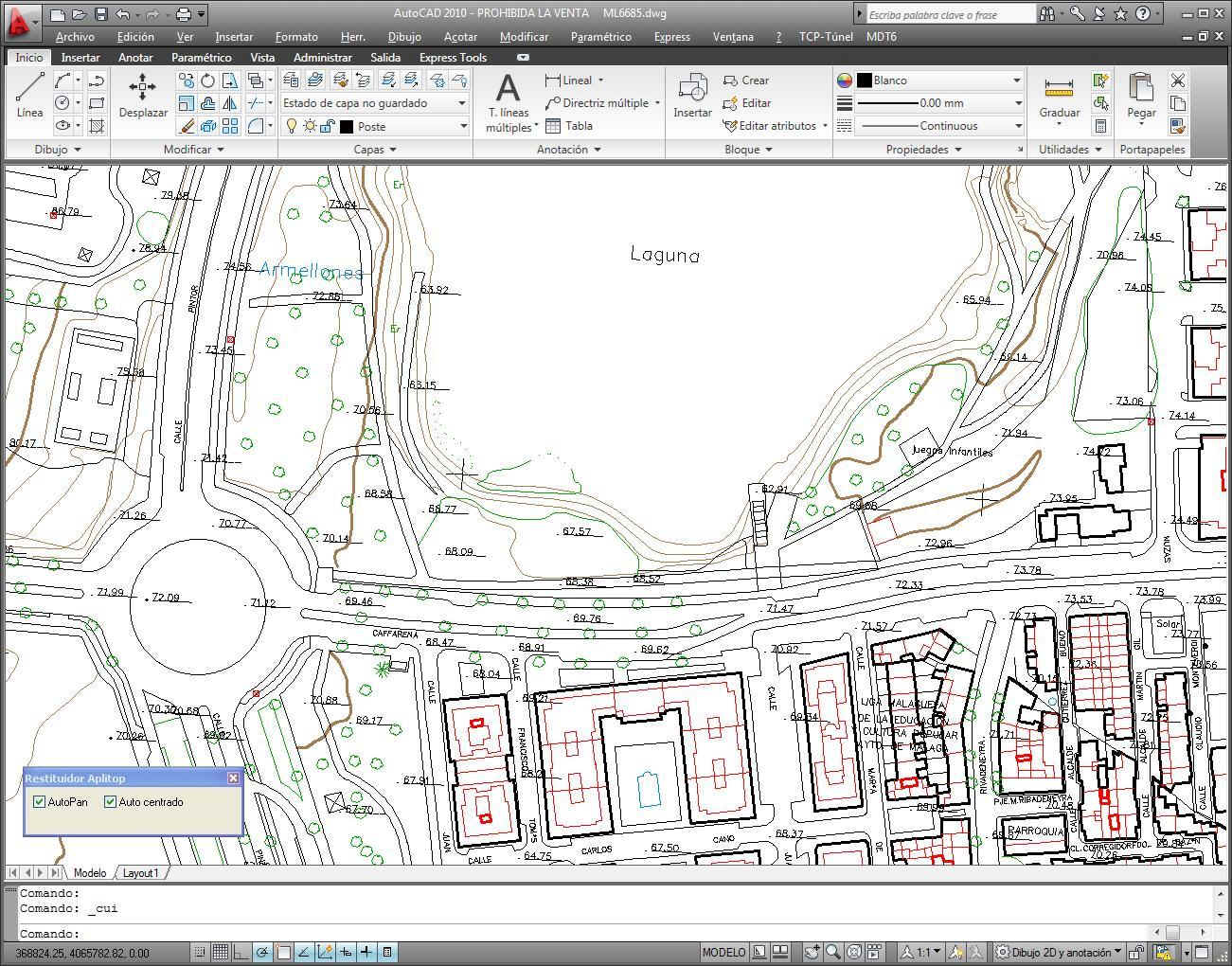This screenshot has width=1232, height=966.
Task: Click the cut scissors icon in Portapapeles
Action: click(1178, 80)
